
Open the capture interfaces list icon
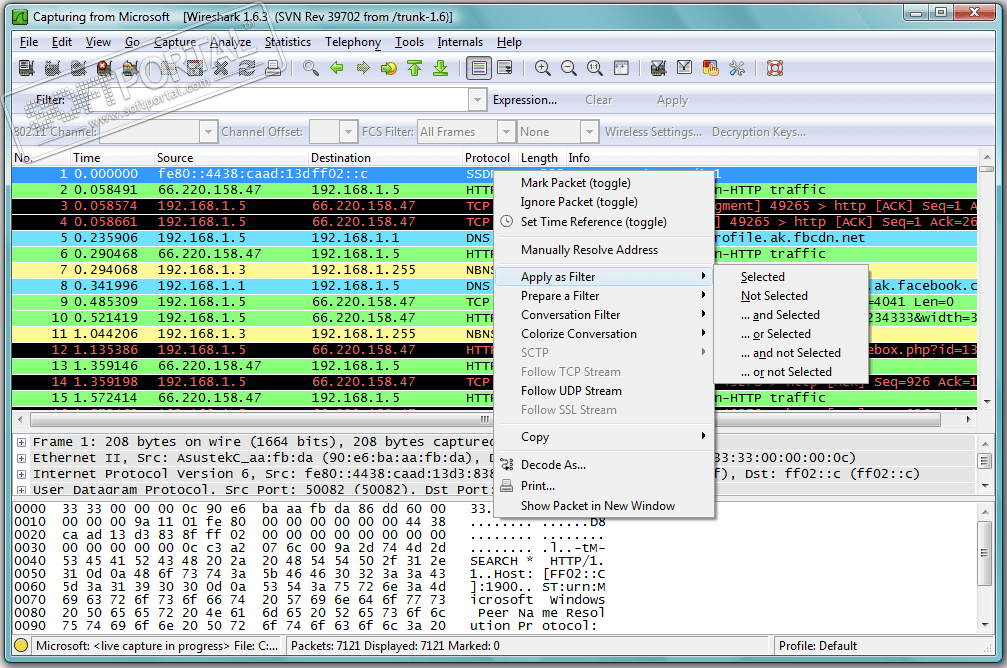coord(26,68)
